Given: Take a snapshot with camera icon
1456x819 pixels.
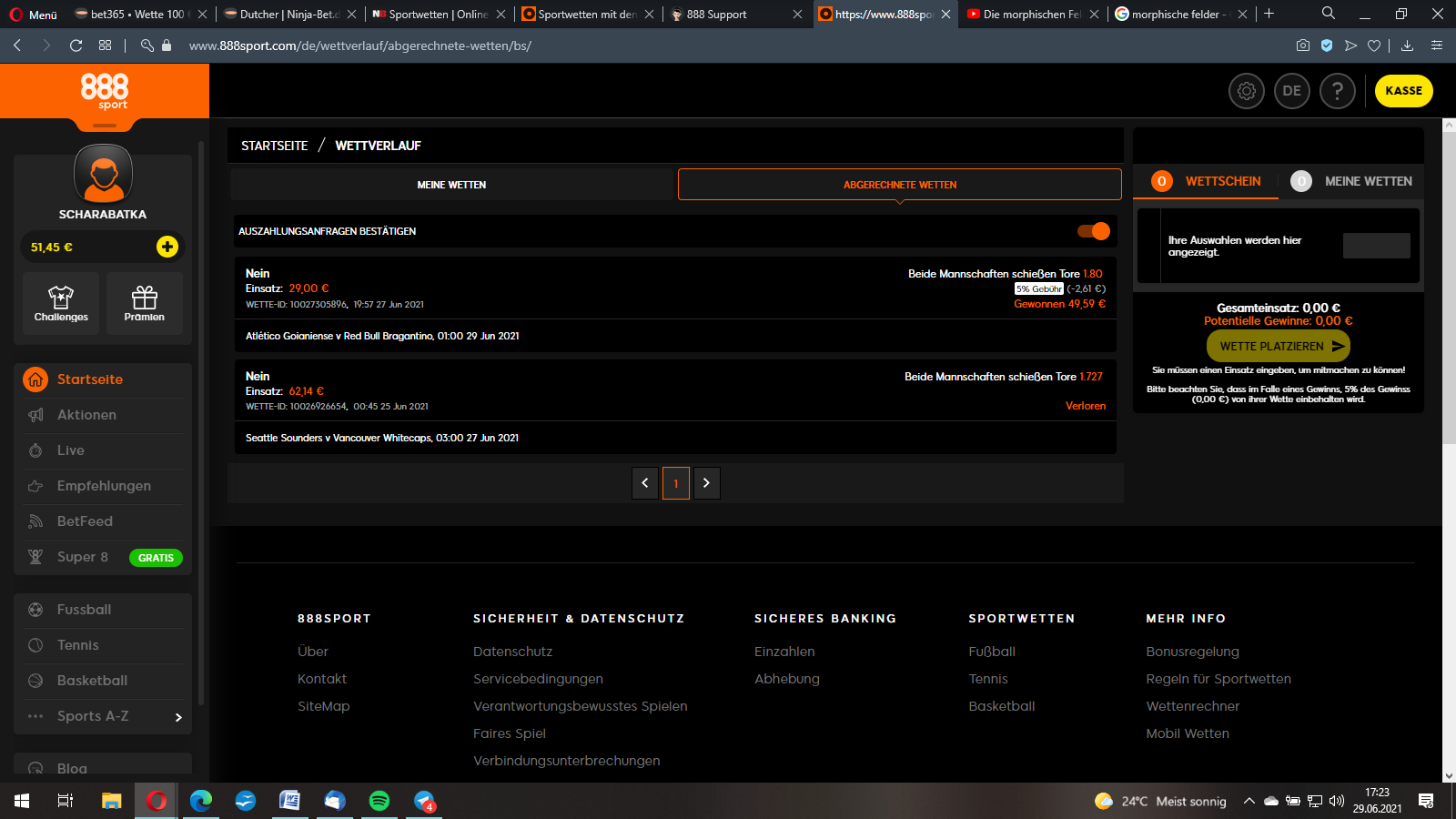Looking at the screenshot, I should pos(1303,45).
